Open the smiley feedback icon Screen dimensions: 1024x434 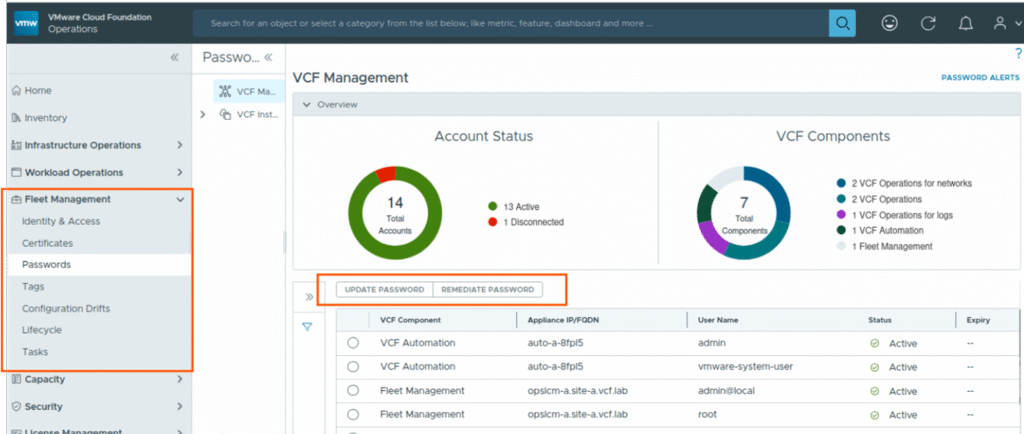click(x=889, y=22)
